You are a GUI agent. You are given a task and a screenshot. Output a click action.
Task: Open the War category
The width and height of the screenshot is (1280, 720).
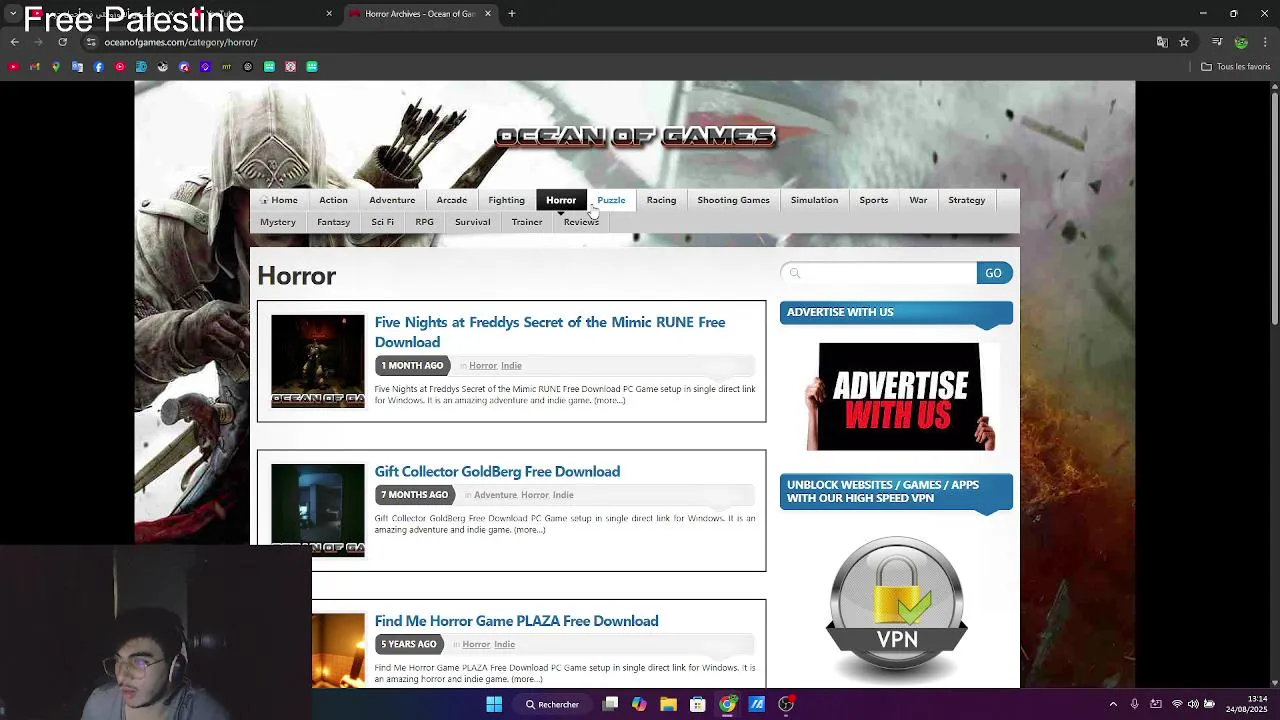click(918, 200)
